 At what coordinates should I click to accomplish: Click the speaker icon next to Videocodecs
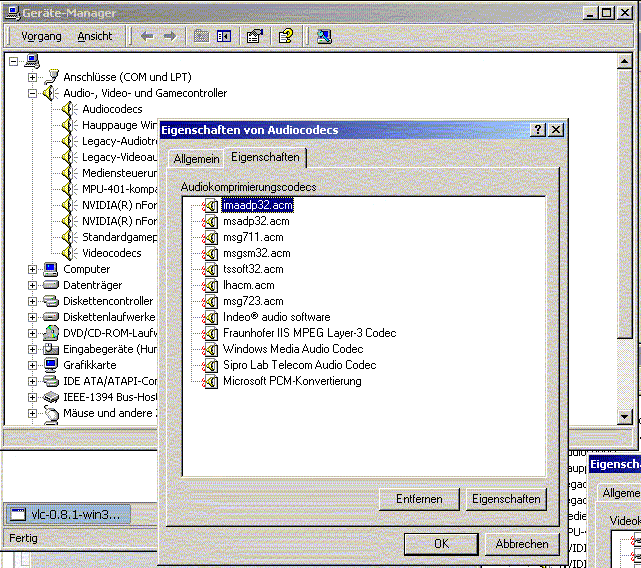(69, 253)
